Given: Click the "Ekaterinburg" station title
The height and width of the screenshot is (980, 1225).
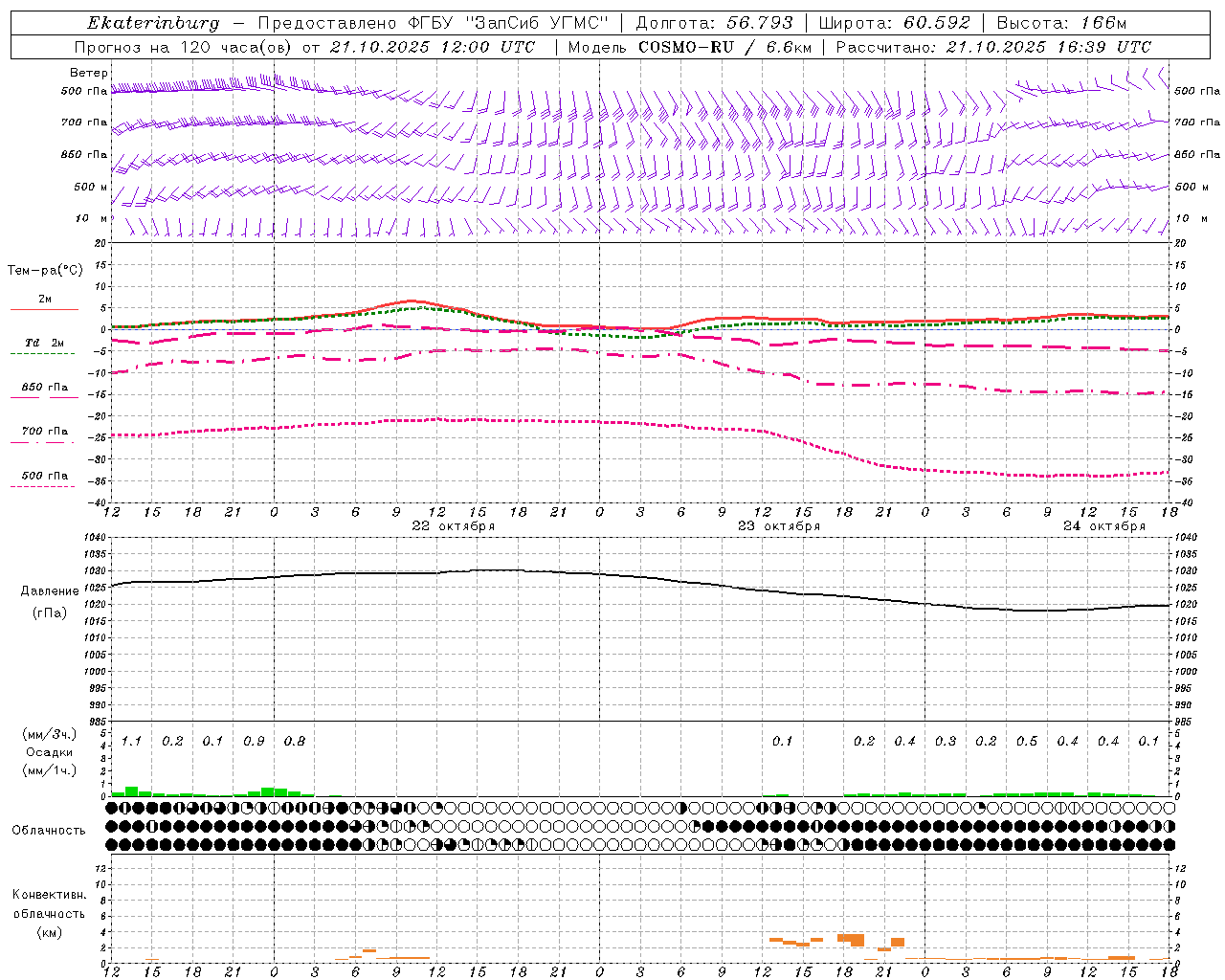Looking at the screenshot, I should click(x=152, y=23).
